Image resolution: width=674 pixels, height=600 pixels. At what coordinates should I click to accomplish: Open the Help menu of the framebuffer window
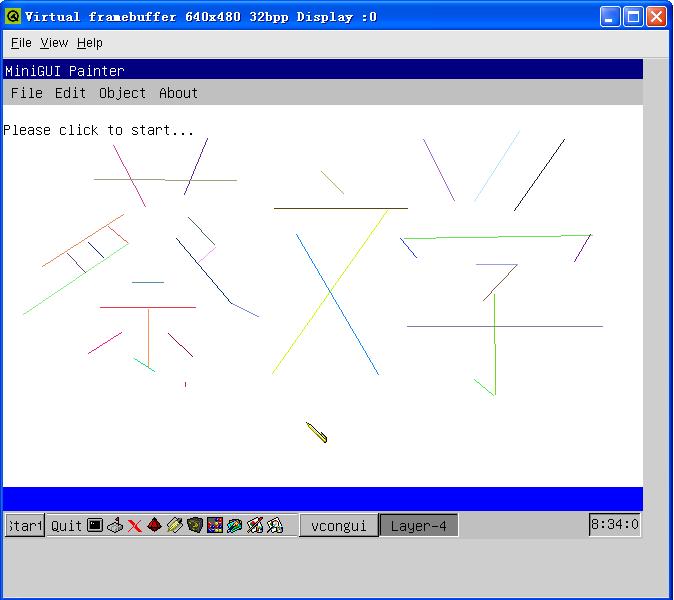tap(89, 43)
